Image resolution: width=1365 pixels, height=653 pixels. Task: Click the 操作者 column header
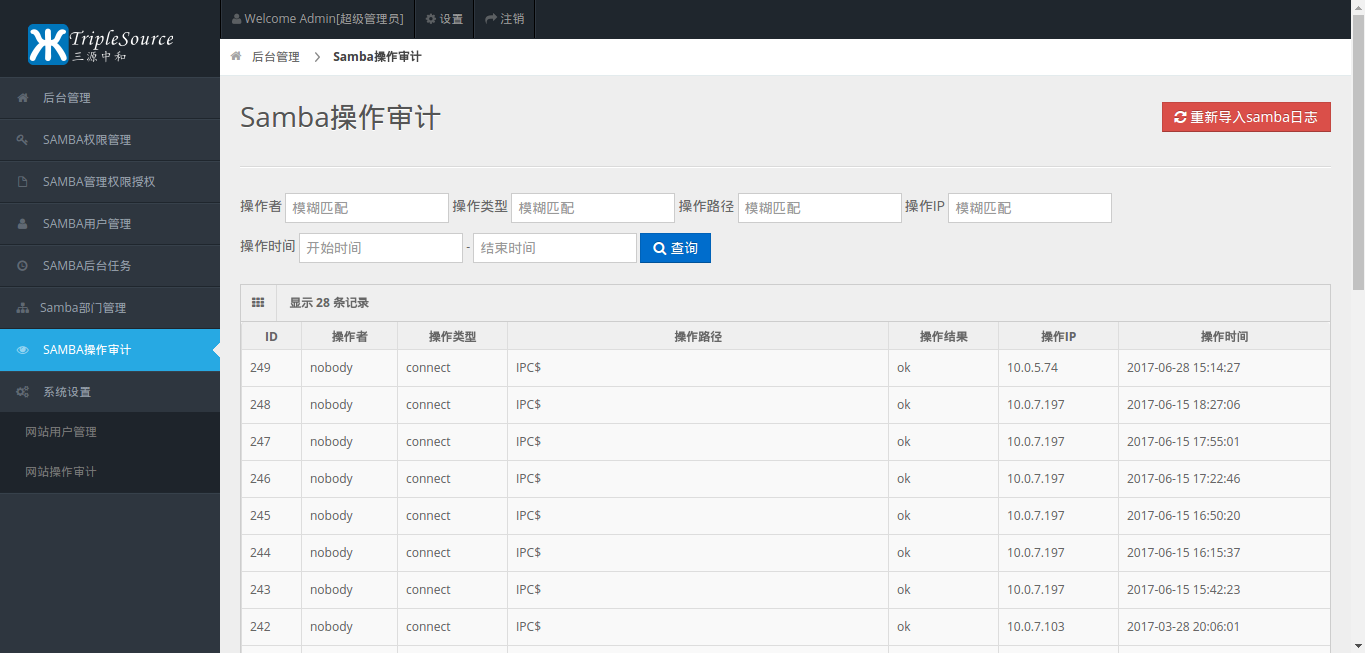(350, 337)
